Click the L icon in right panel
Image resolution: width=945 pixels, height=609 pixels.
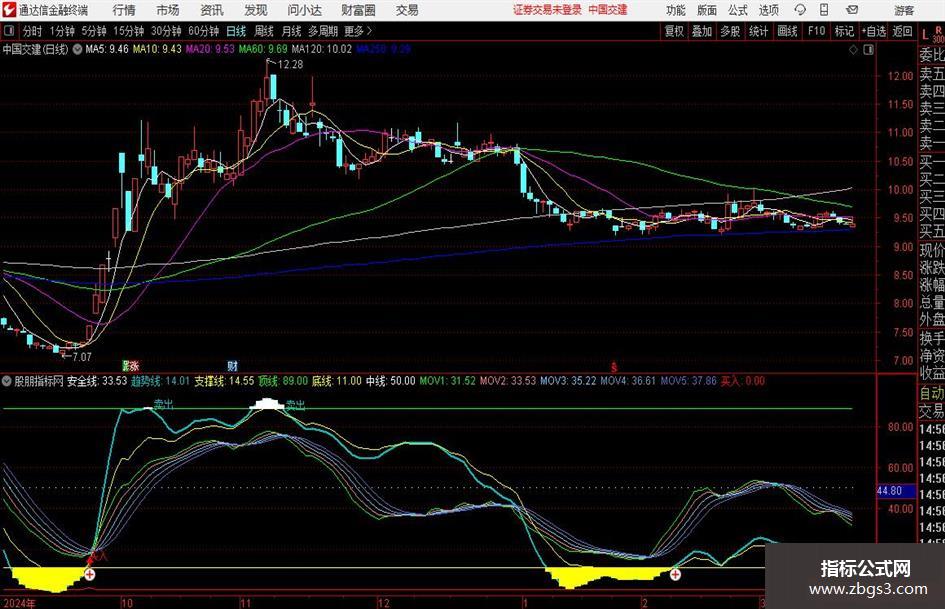pos(925,35)
